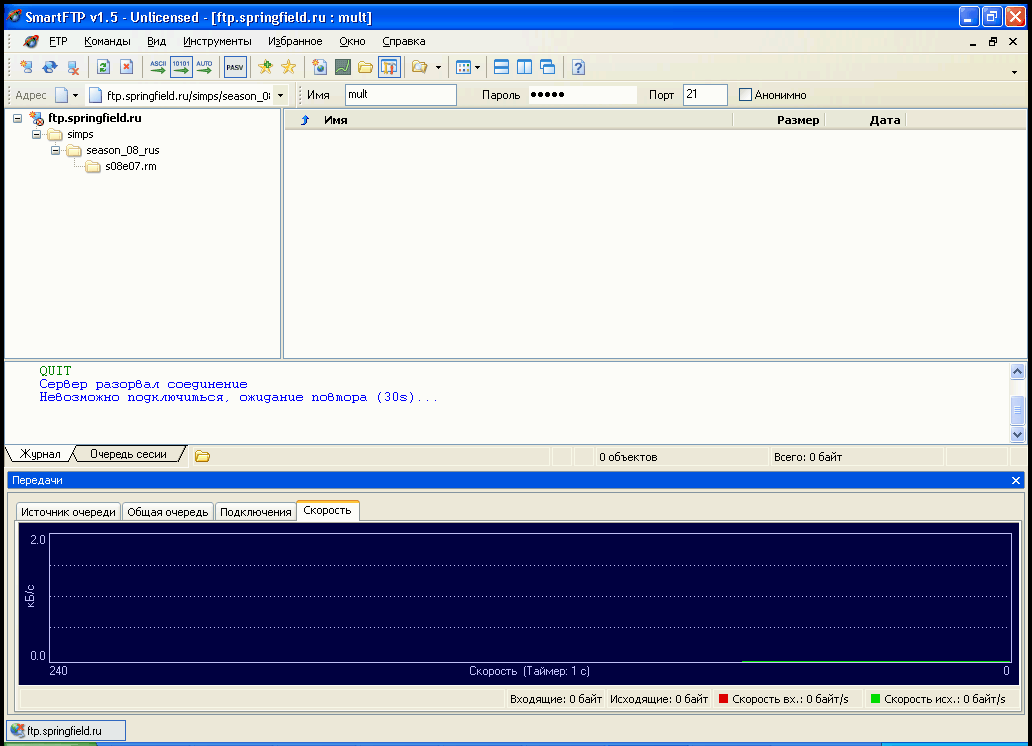
Task: Open the Вид menu
Action: [x=157, y=41]
